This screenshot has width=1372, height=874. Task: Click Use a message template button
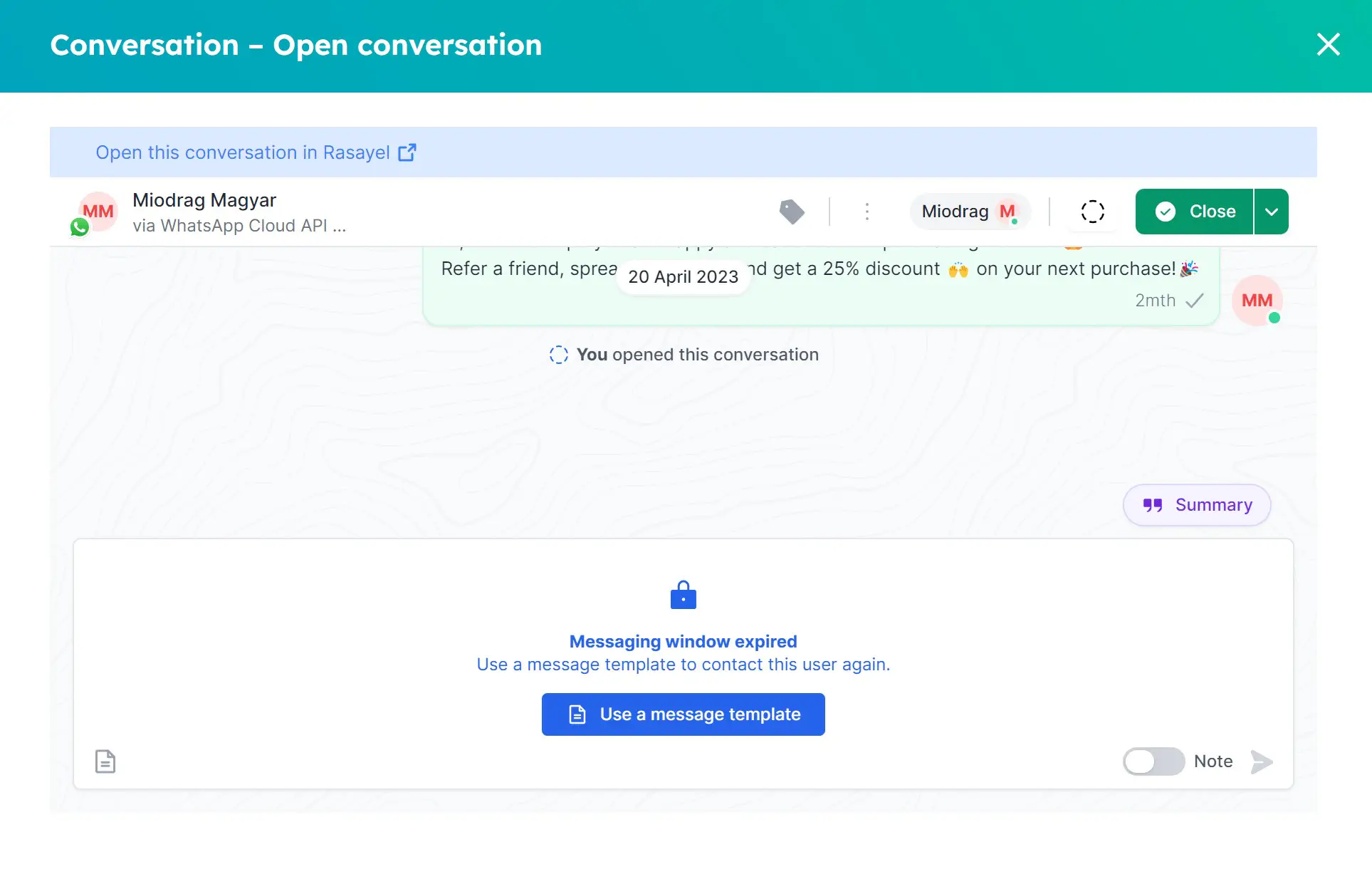[x=684, y=714]
